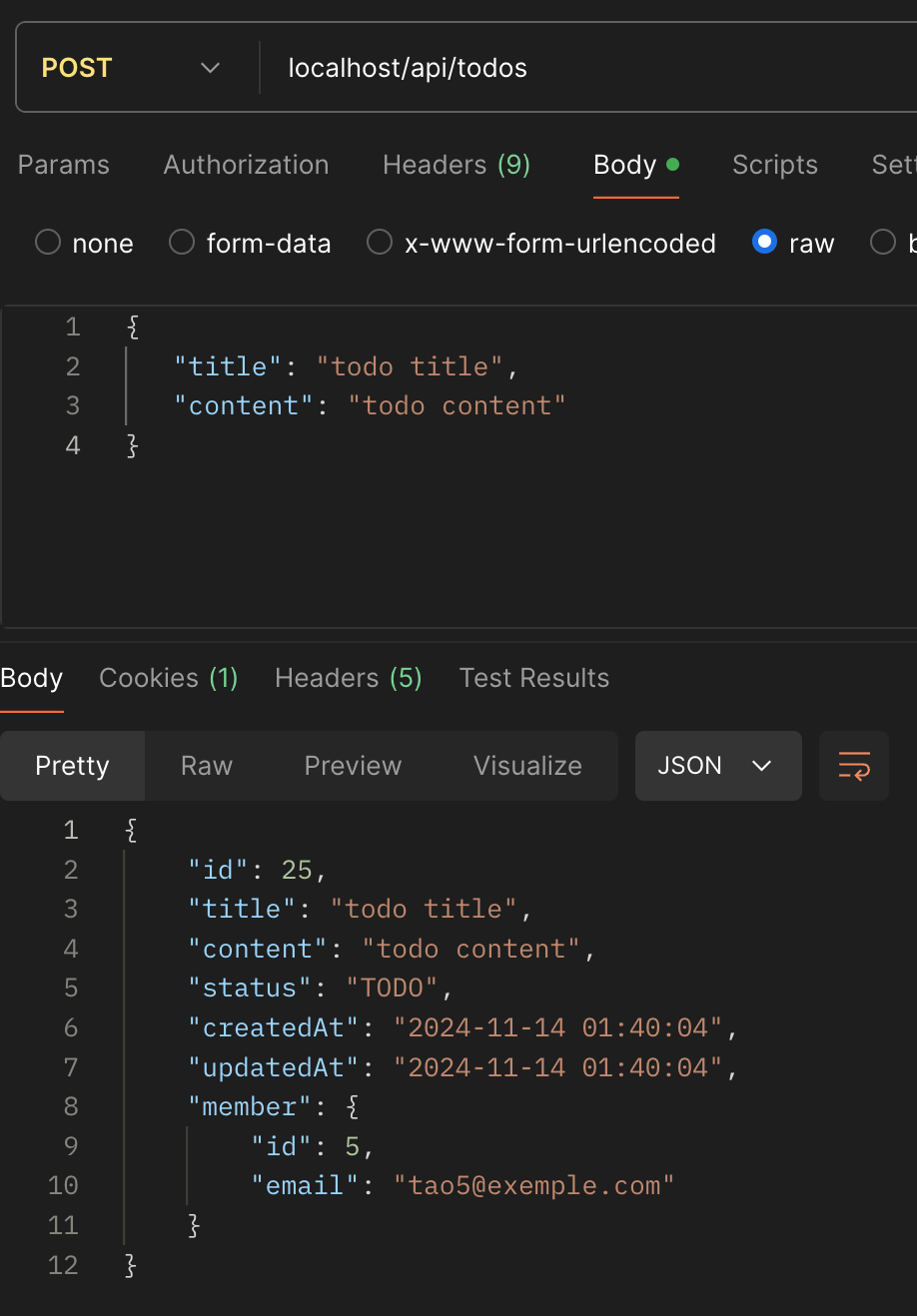
Task: Open the POST method dropdown
Action: click(130, 68)
